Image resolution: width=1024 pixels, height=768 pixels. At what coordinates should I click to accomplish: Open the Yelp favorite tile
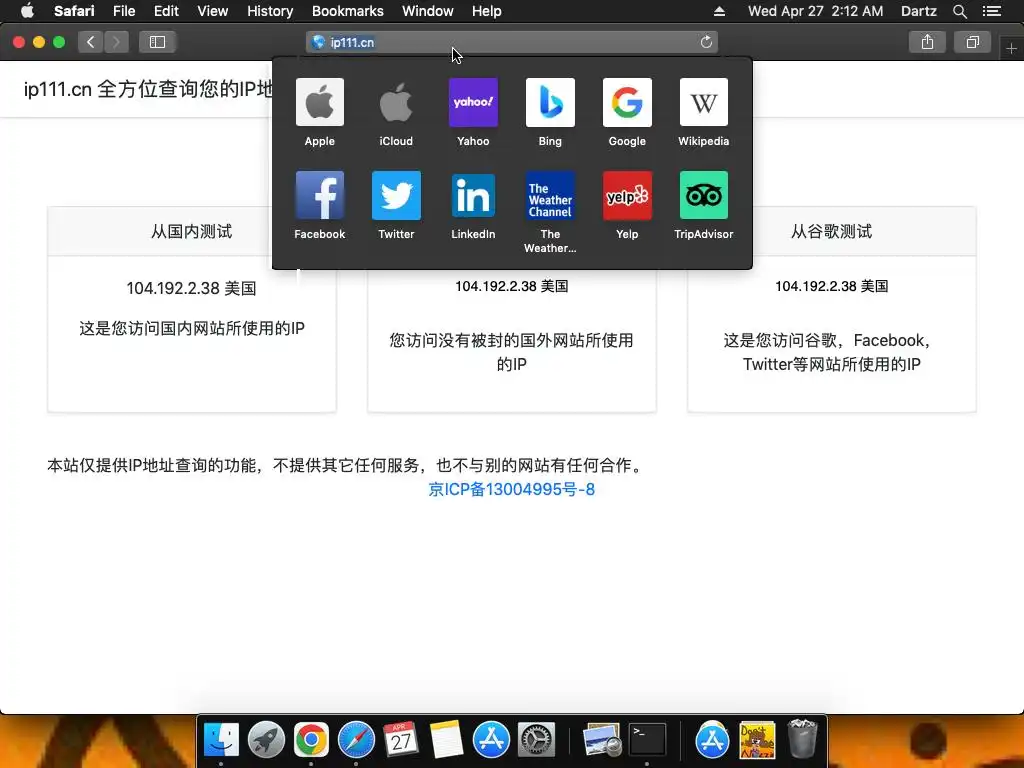(x=627, y=195)
